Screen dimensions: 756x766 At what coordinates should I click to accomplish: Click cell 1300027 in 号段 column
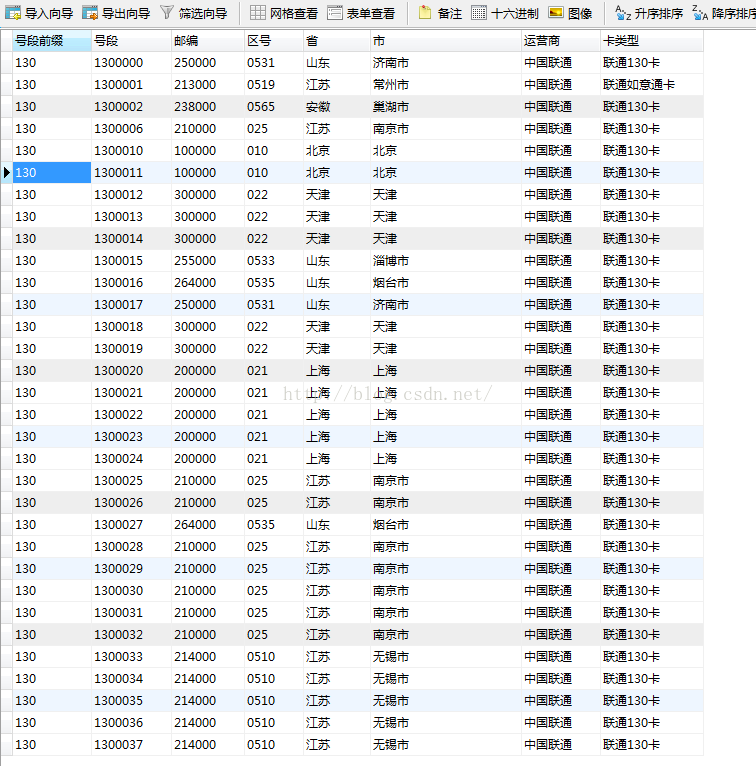(131, 524)
